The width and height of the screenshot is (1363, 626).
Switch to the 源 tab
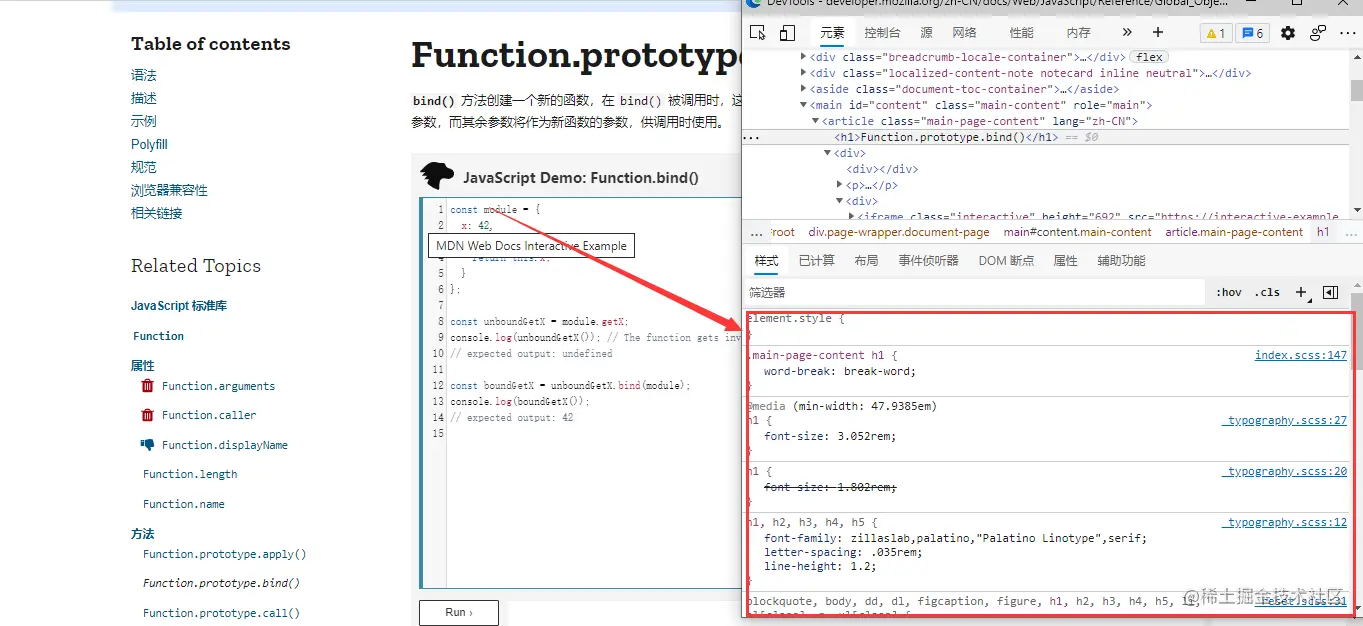pos(927,33)
